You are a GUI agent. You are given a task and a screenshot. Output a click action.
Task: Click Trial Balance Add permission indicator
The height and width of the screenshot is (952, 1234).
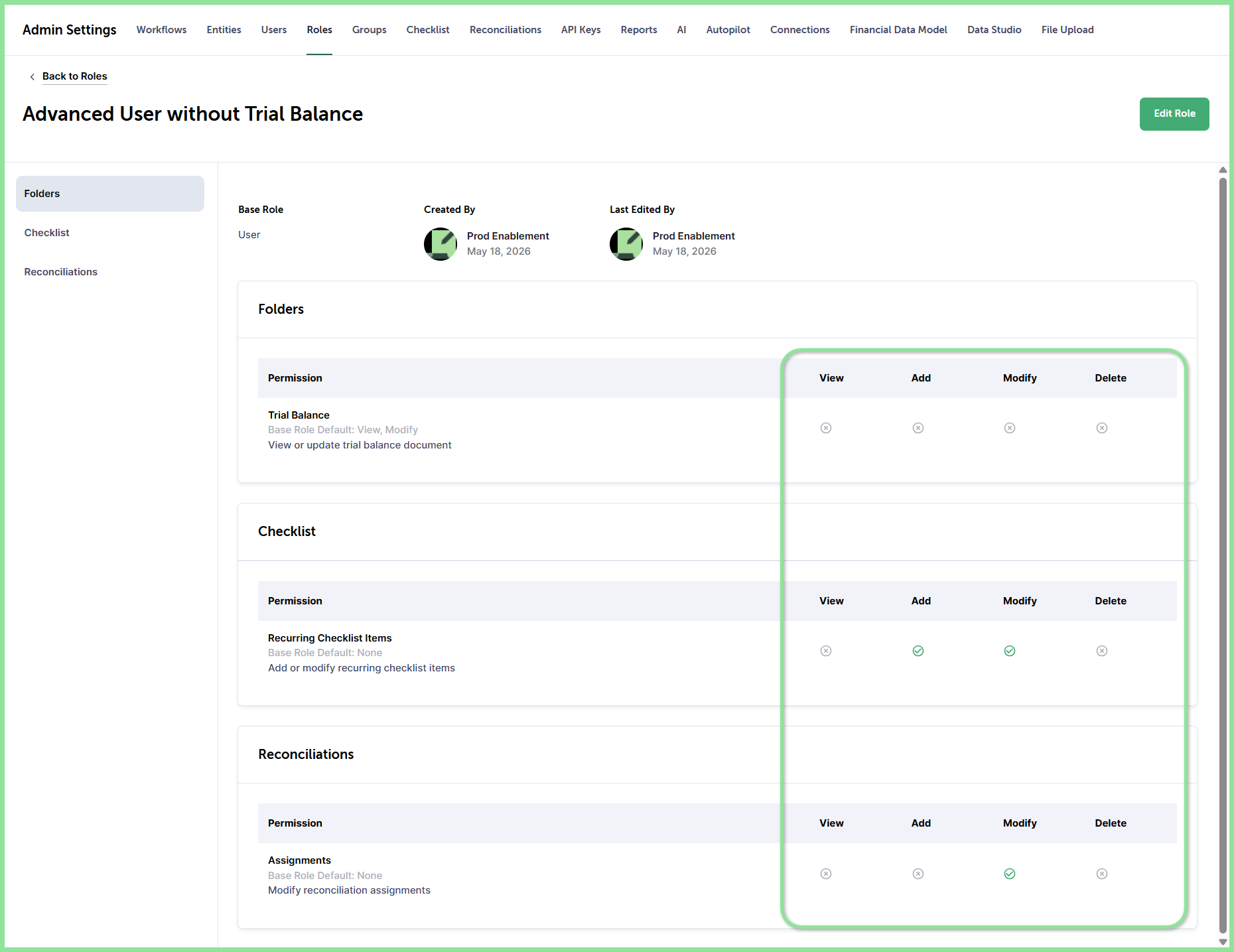click(918, 428)
